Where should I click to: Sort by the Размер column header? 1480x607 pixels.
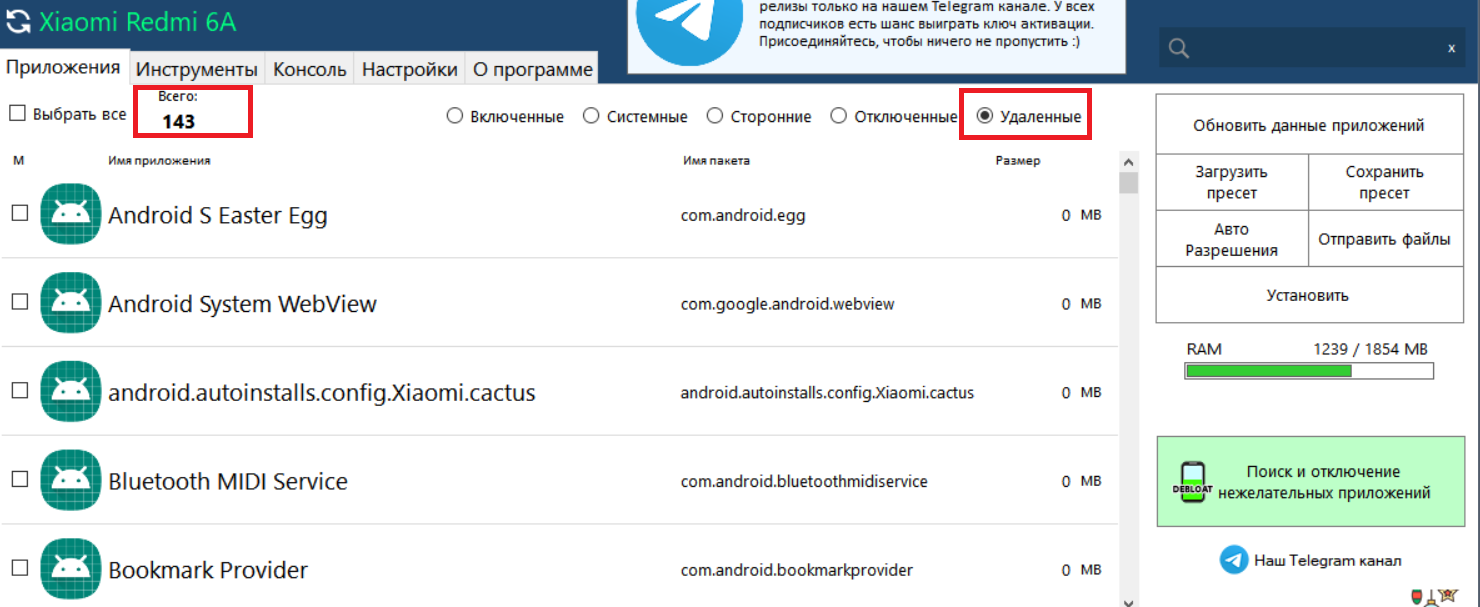pos(1018,160)
